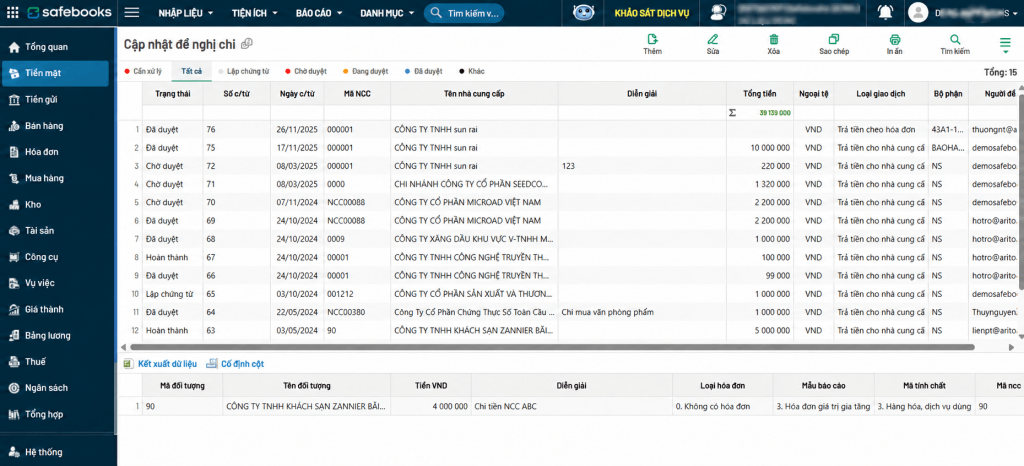Click the 4 000 000 Tiền VND cell
The image size is (1024, 466).
point(430,407)
